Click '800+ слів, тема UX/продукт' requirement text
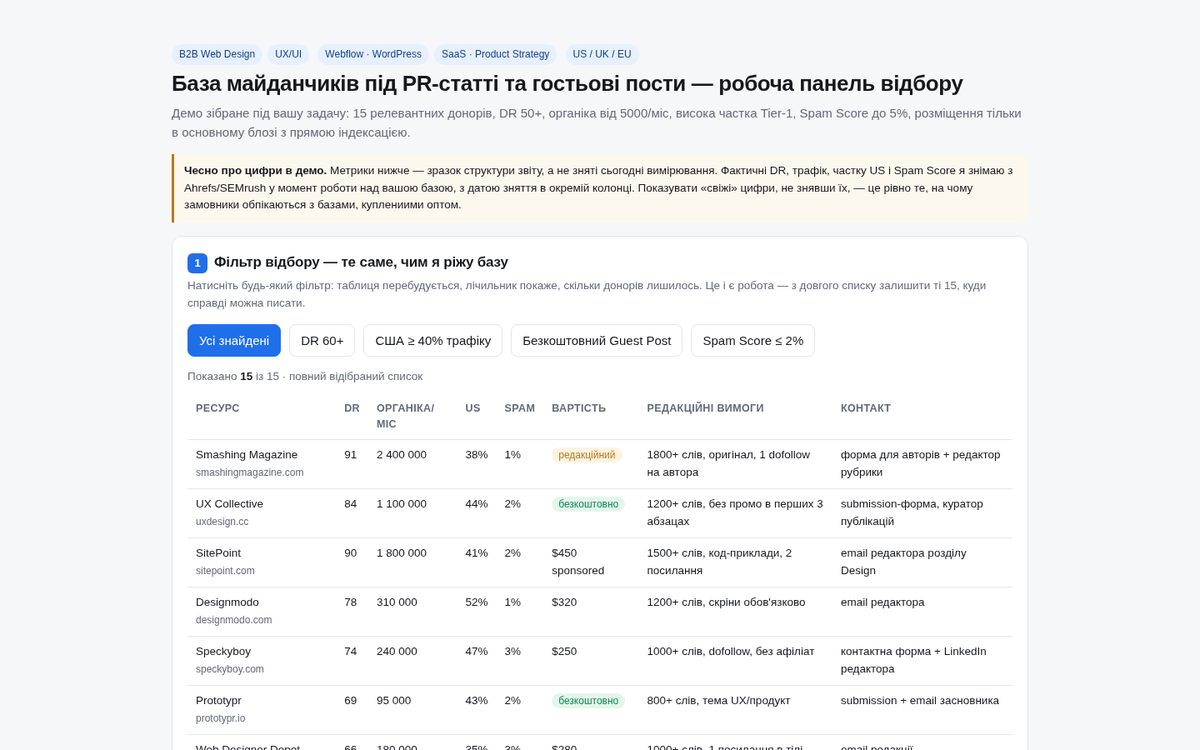Viewport: 1200px width, 750px height. 721,700
